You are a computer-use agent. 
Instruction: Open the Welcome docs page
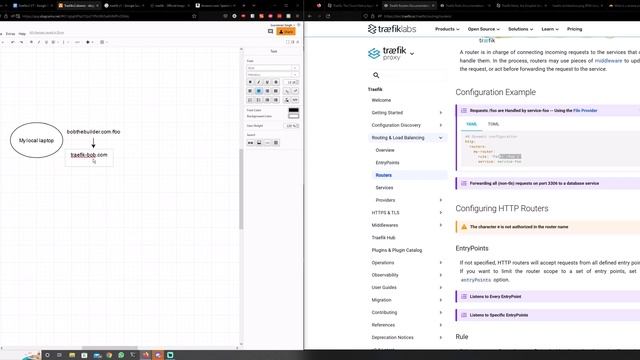tap(381, 100)
